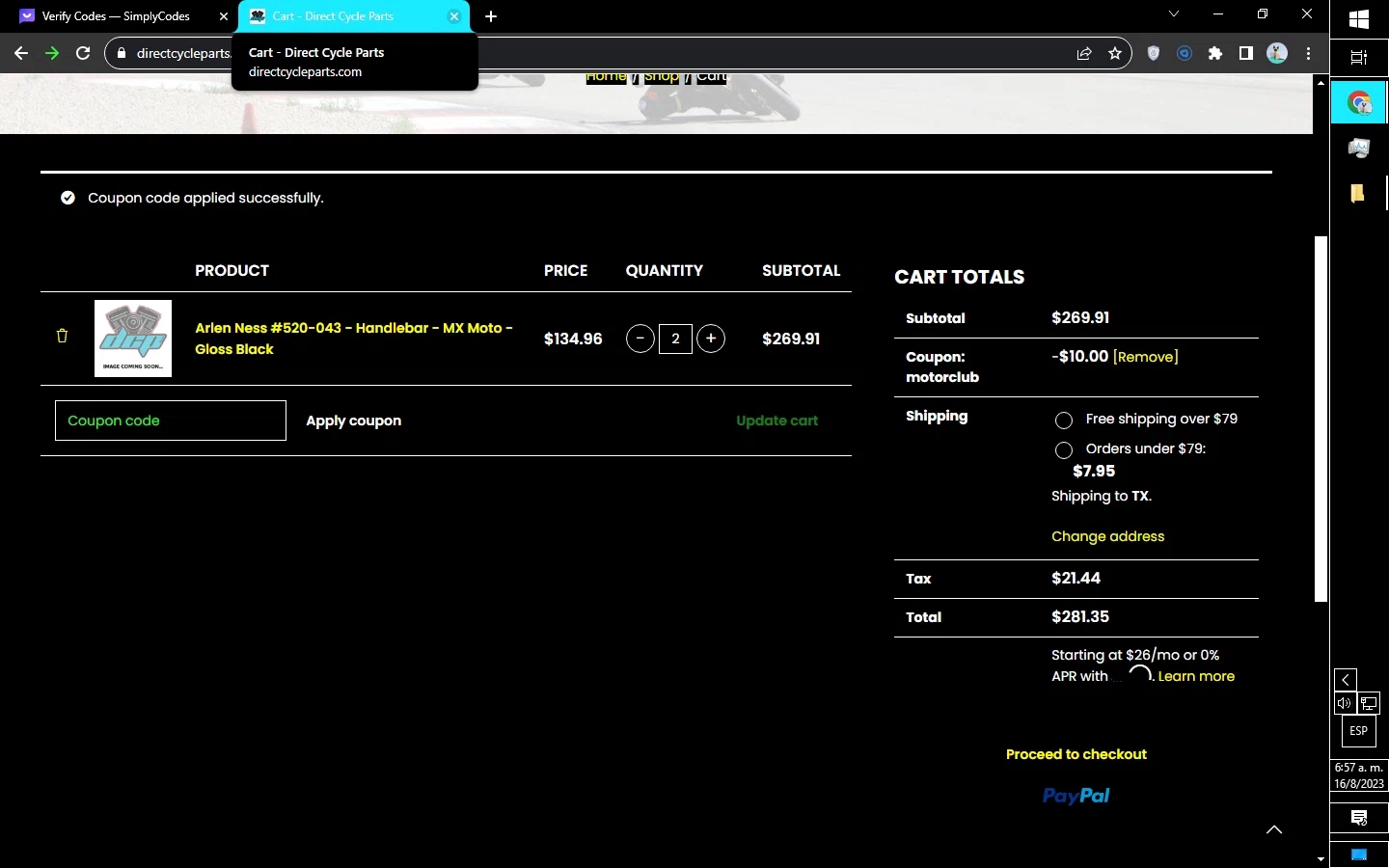Click the page vertical scrollbar thumb
1389x868 pixels.
tap(1321, 419)
